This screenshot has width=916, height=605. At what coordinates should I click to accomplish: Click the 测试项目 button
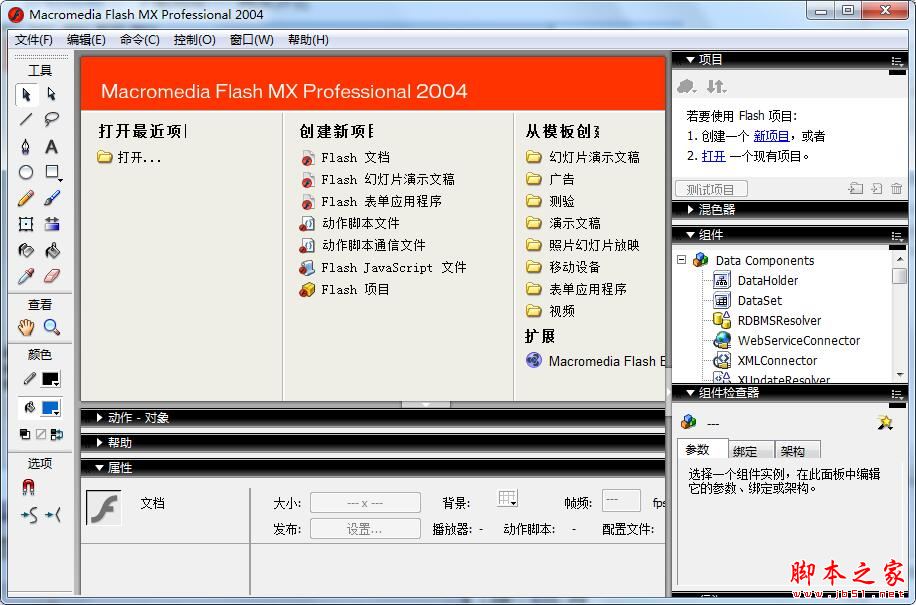click(711, 189)
